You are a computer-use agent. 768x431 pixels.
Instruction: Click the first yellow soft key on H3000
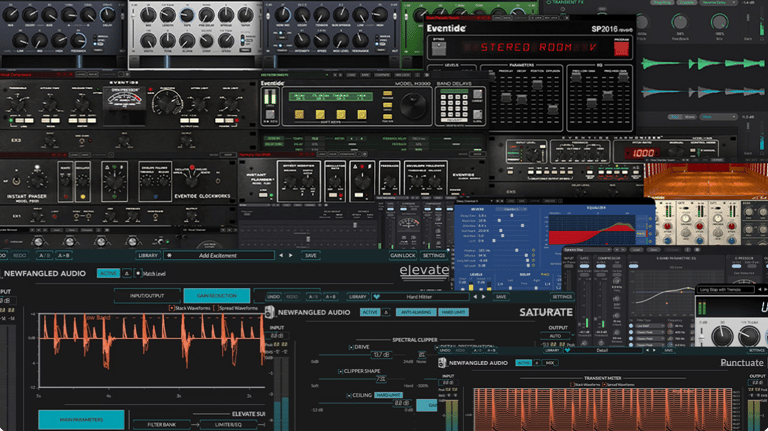tap(299, 114)
